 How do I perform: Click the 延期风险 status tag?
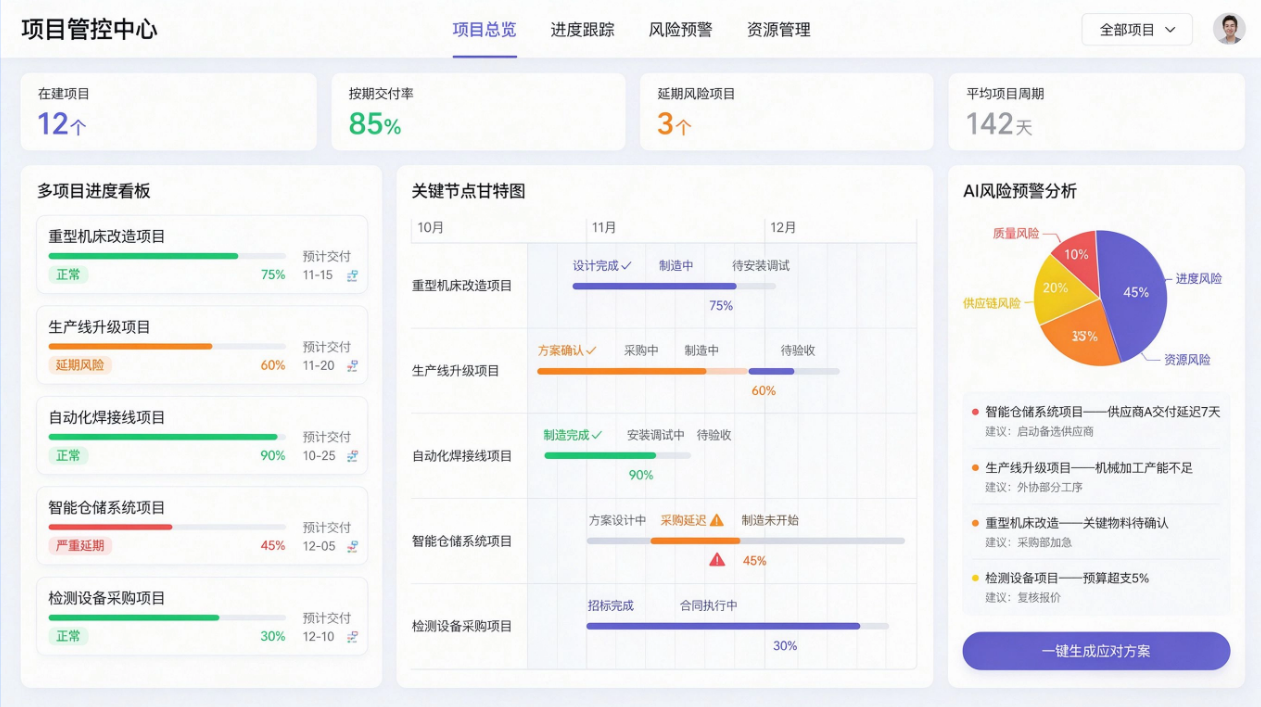coord(80,365)
